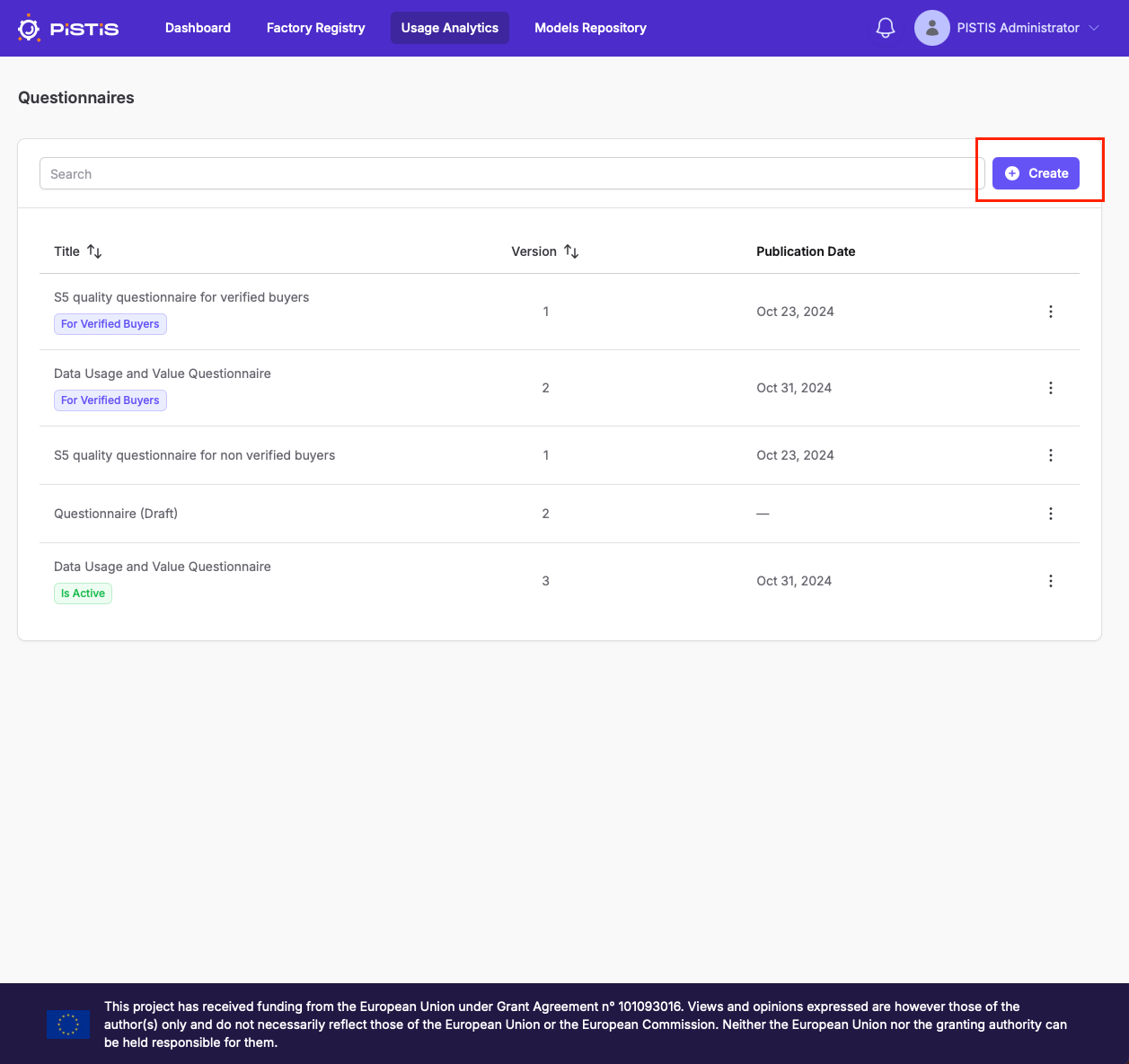The height and width of the screenshot is (1064, 1129).
Task: Open actions menu for Data Usage version 2
Action: pos(1051,388)
